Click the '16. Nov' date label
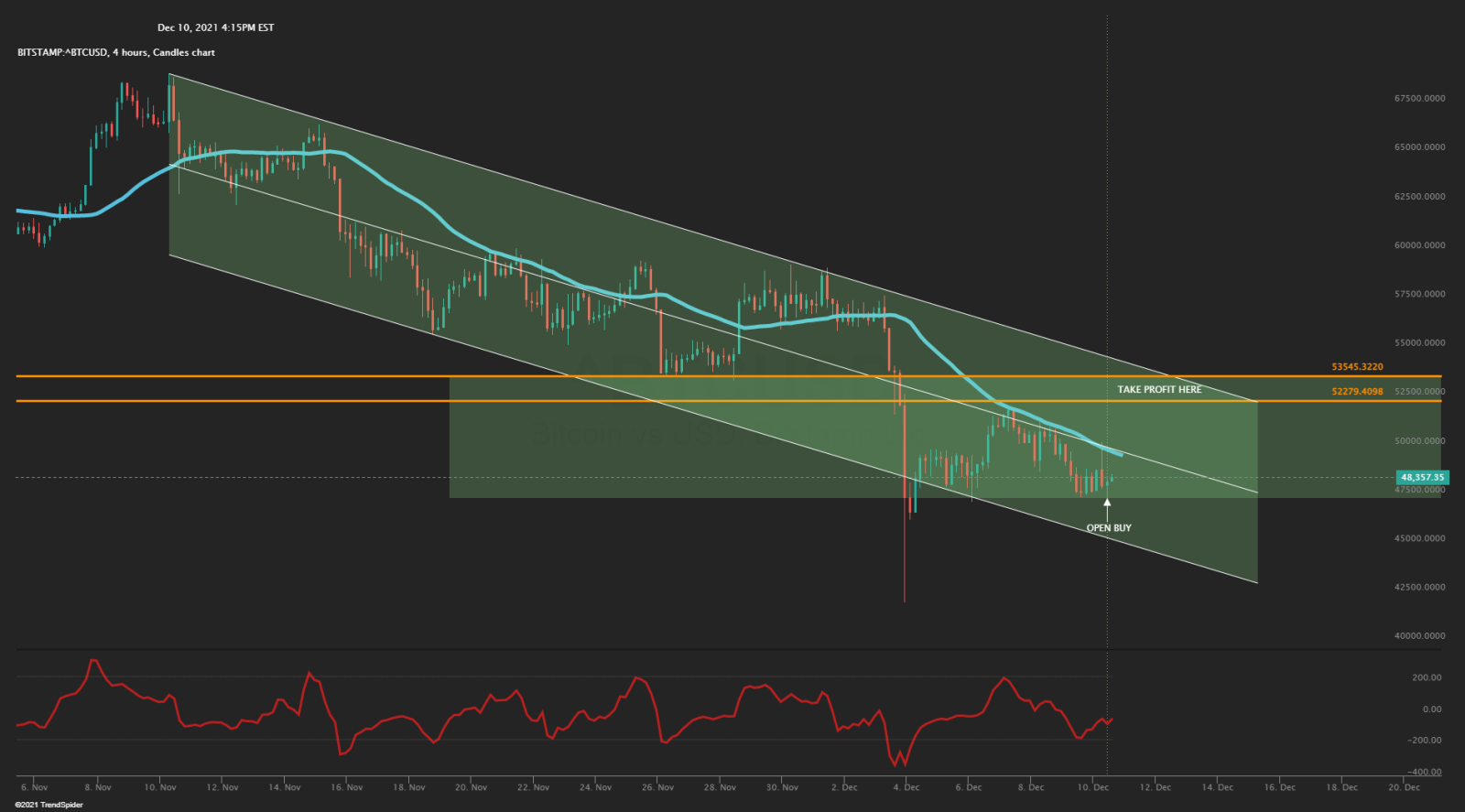The height and width of the screenshot is (812, 1465). click(x=347, y=787)
